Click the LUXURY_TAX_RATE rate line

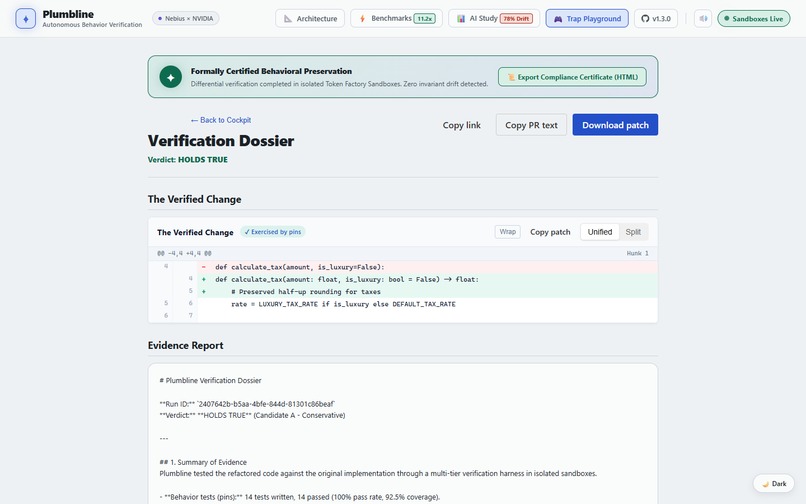(402, 304)
